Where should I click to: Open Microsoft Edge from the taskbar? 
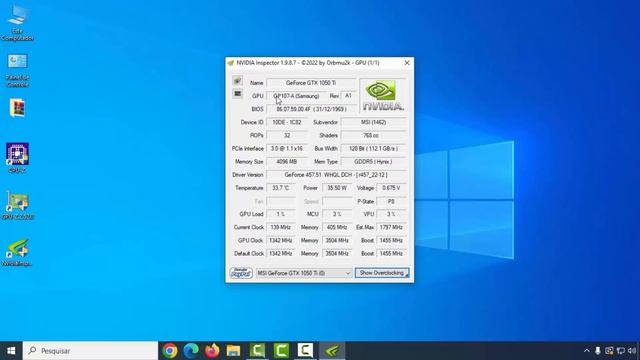pyautogui.click(x=191, y=351)
